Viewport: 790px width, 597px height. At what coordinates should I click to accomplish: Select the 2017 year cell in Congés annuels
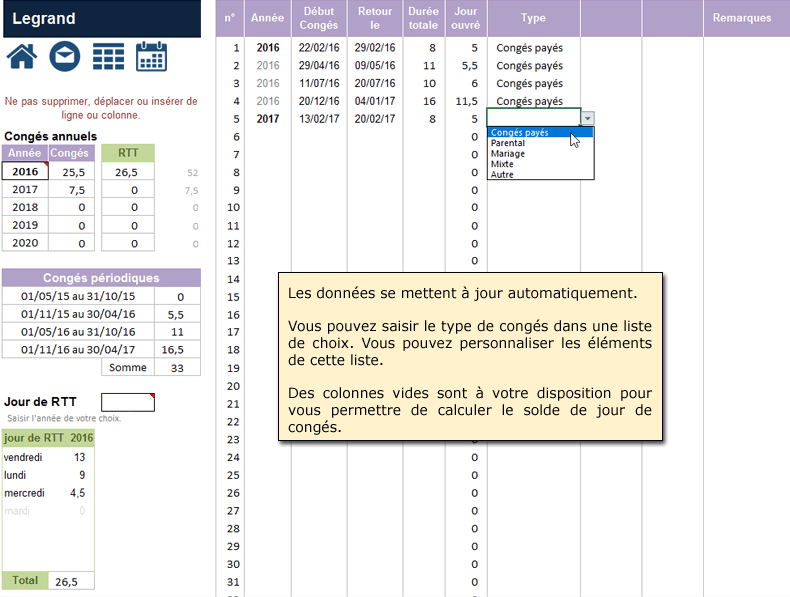tap(25, 189)
